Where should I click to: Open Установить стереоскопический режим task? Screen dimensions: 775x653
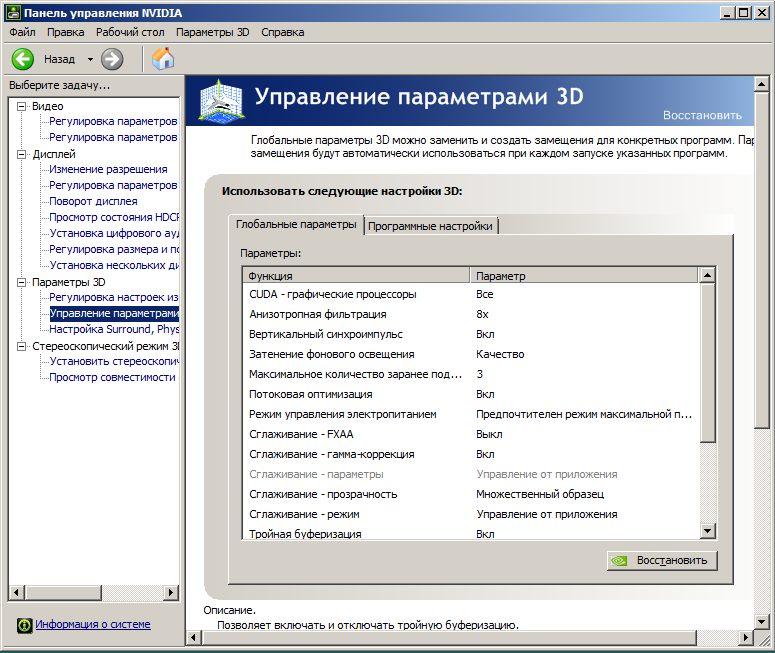click(114, 361)
